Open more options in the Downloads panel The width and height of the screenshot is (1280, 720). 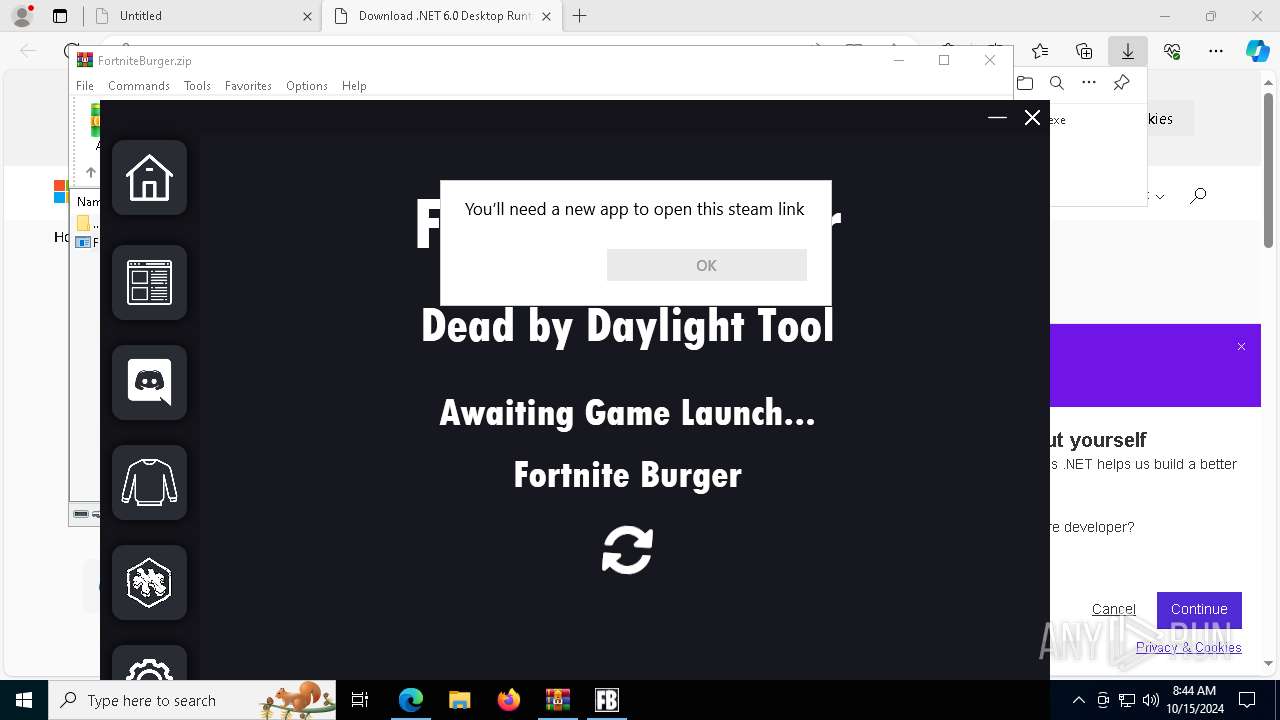point(1089,83)
